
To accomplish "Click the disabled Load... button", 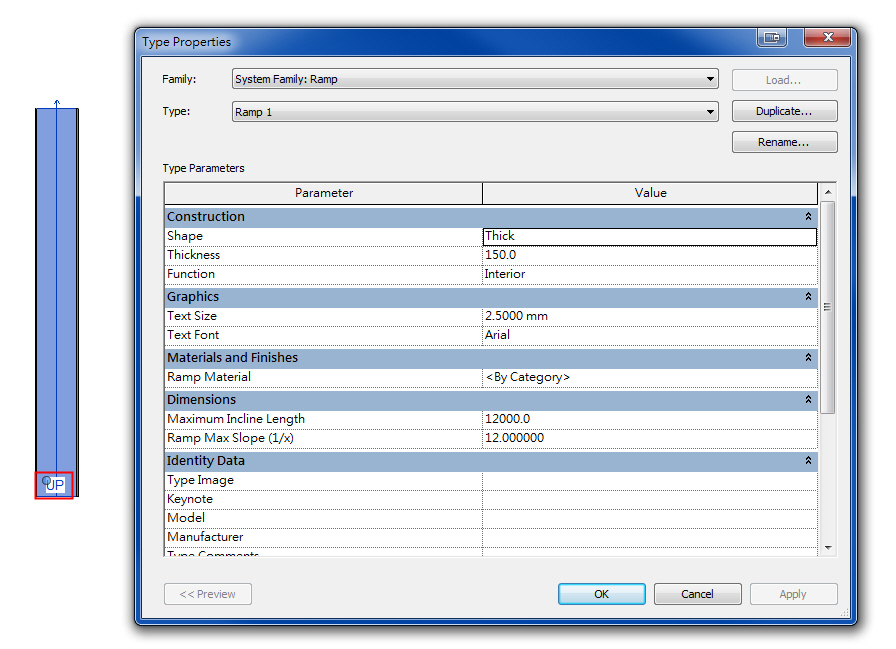I will pos(784,80).
